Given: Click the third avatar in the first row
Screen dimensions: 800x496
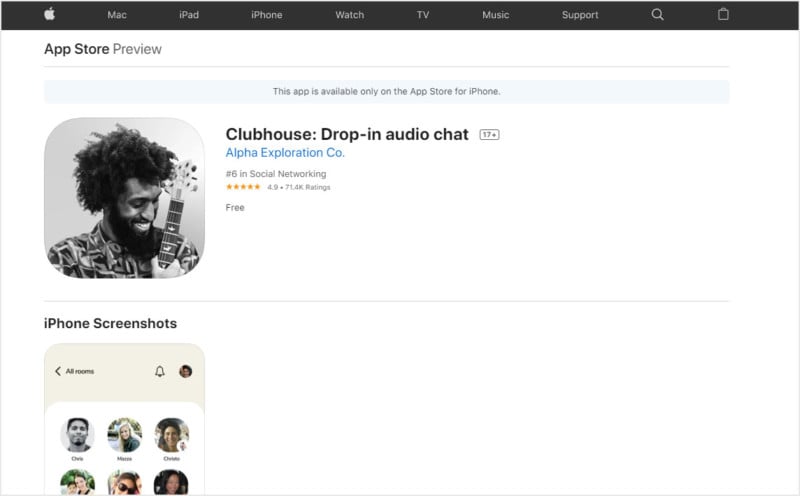Looking at the screenshot, I should [x=171, y=435].
